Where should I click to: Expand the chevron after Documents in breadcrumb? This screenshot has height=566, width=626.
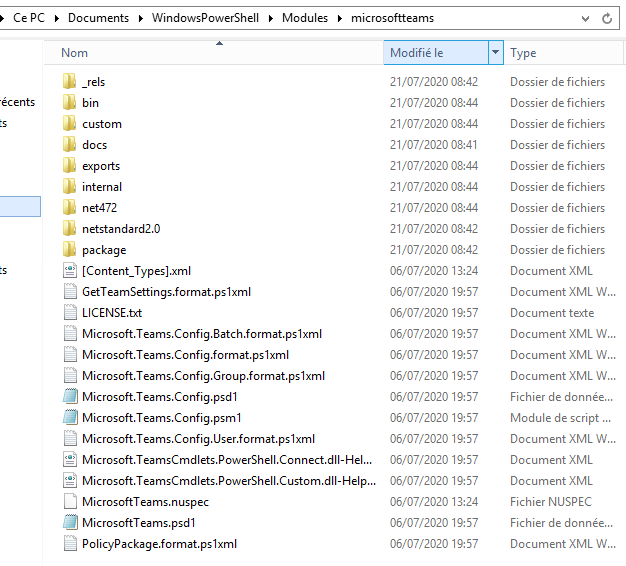coord(141,18)
